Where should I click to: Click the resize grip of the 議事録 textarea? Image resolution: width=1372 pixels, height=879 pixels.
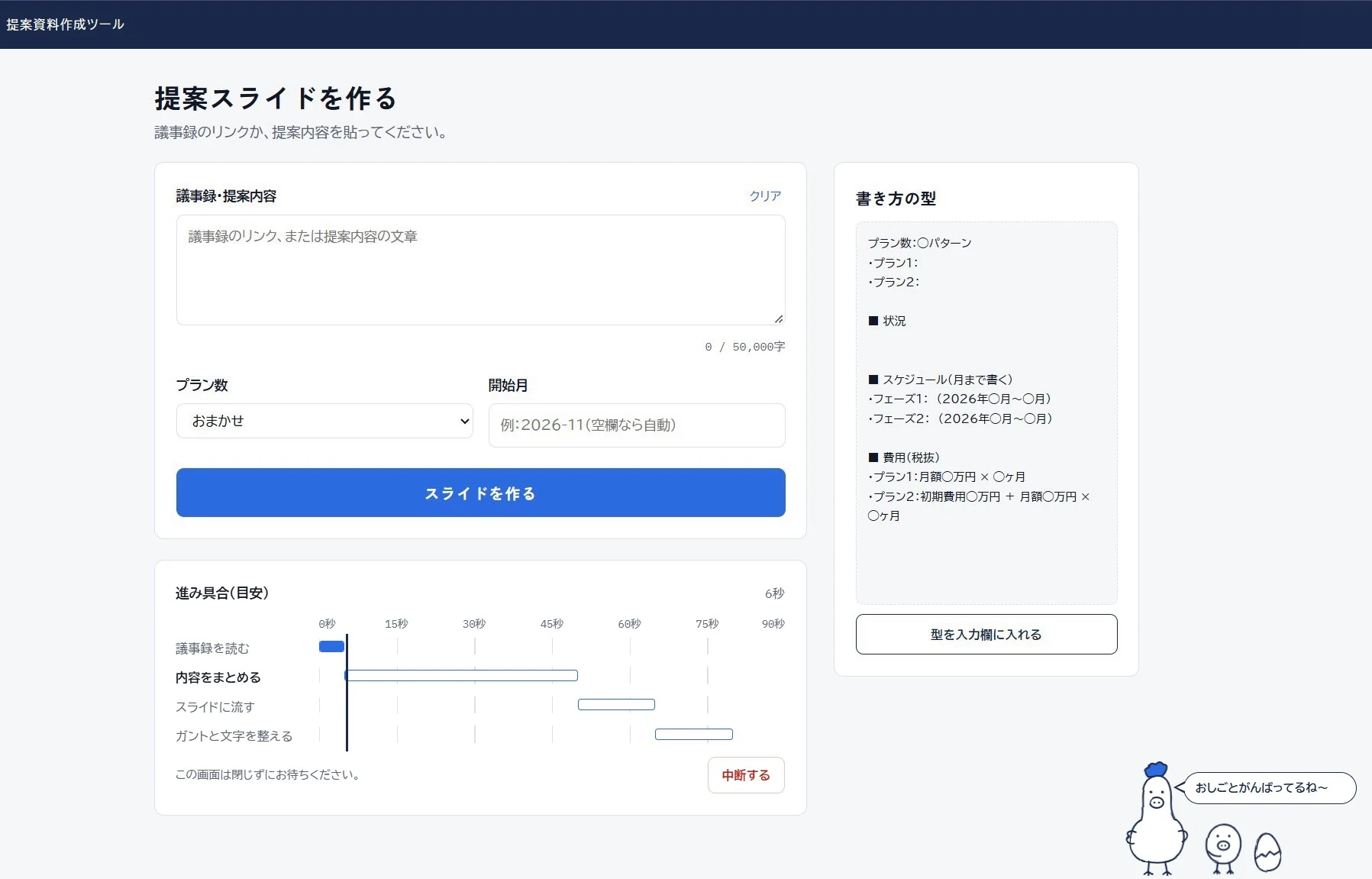point(778,318)
